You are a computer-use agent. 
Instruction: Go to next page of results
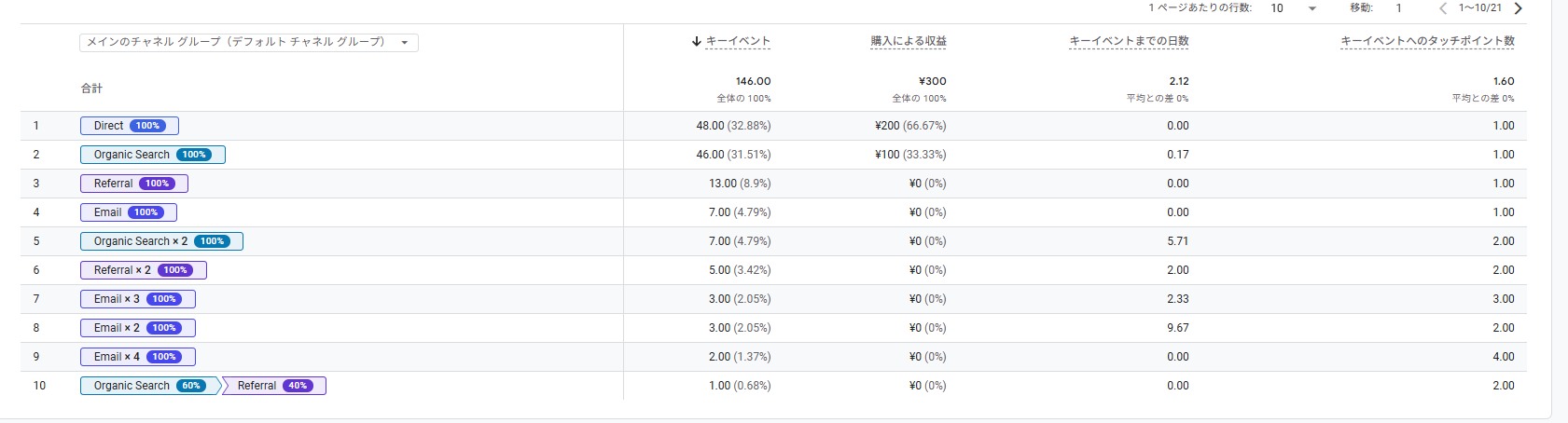click(1519, 8)
